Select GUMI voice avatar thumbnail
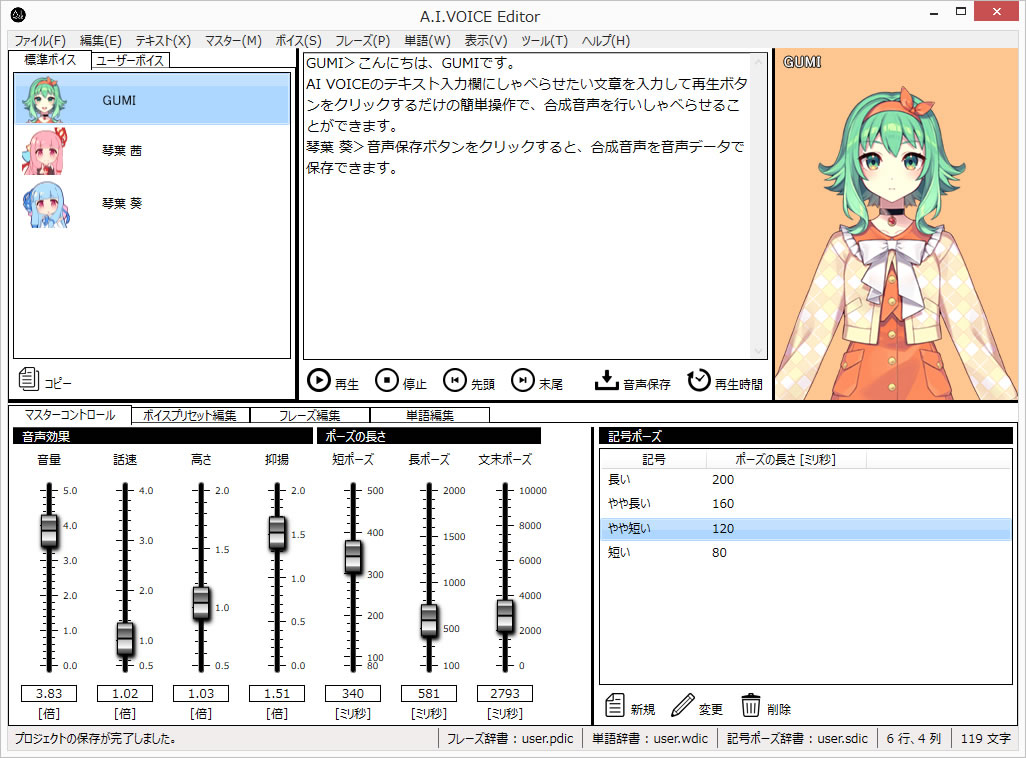The height and width of the screenshot is (758, 1026). 44,100
